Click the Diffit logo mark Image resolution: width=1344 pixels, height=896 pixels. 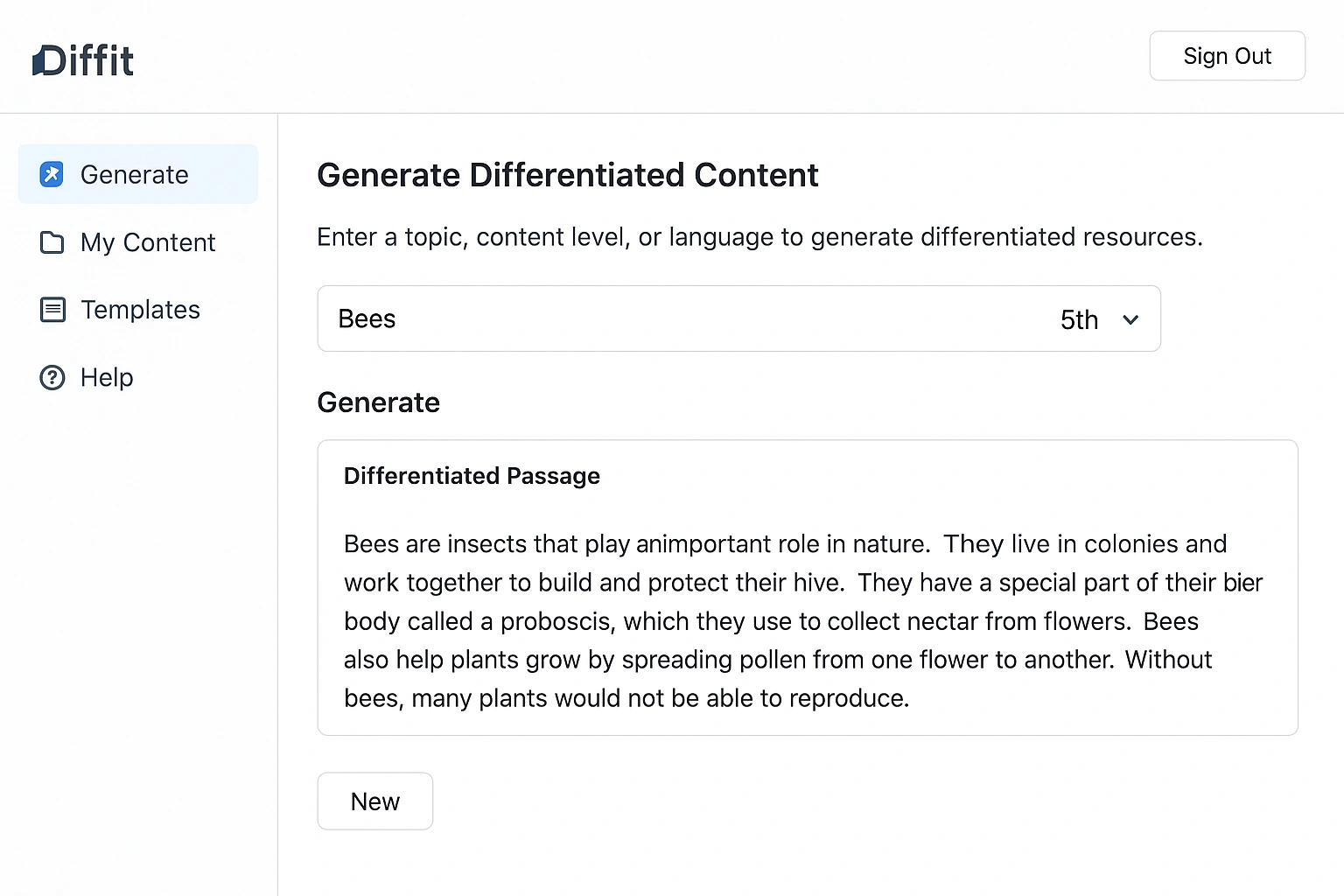tap(39, 61)
